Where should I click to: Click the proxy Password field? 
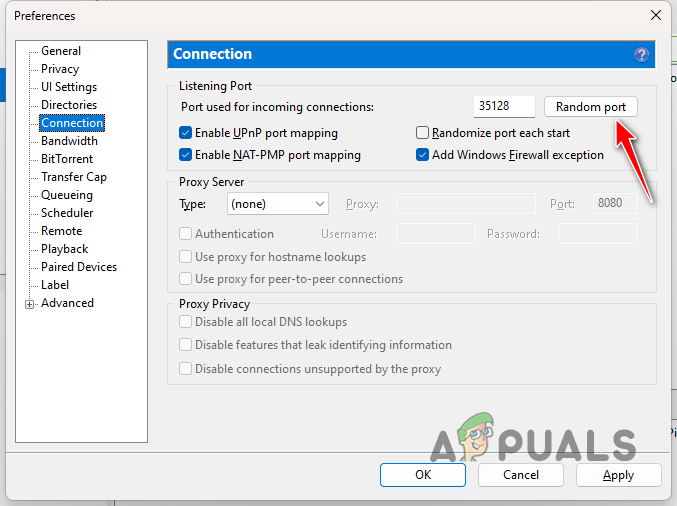point(598,234)
